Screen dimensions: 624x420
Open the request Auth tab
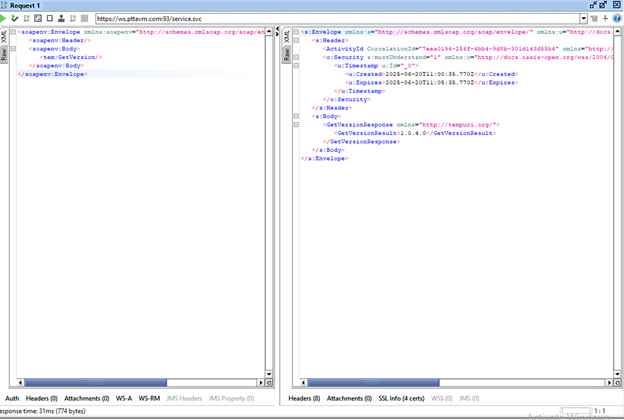(x=12, y=398)
